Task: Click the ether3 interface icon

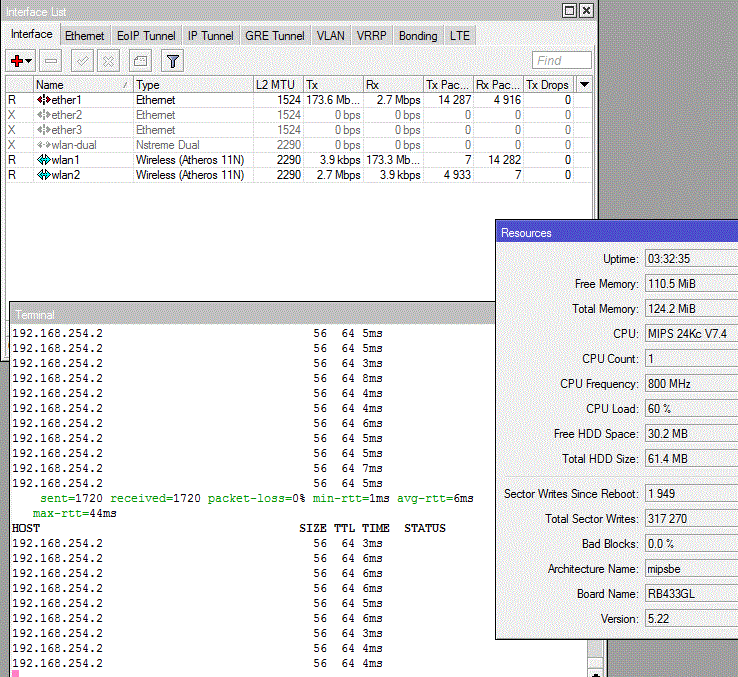Action: (x=44, y=130)
